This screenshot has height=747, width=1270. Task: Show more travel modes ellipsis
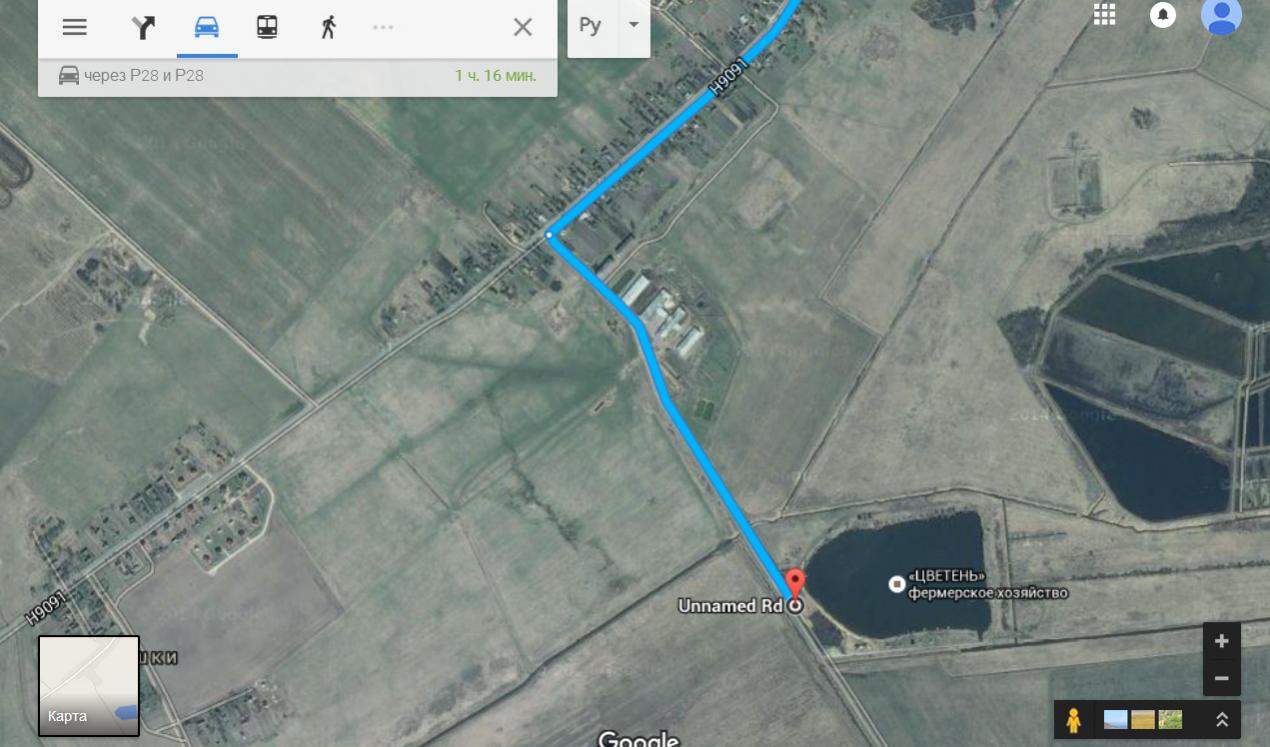[383, 27]
